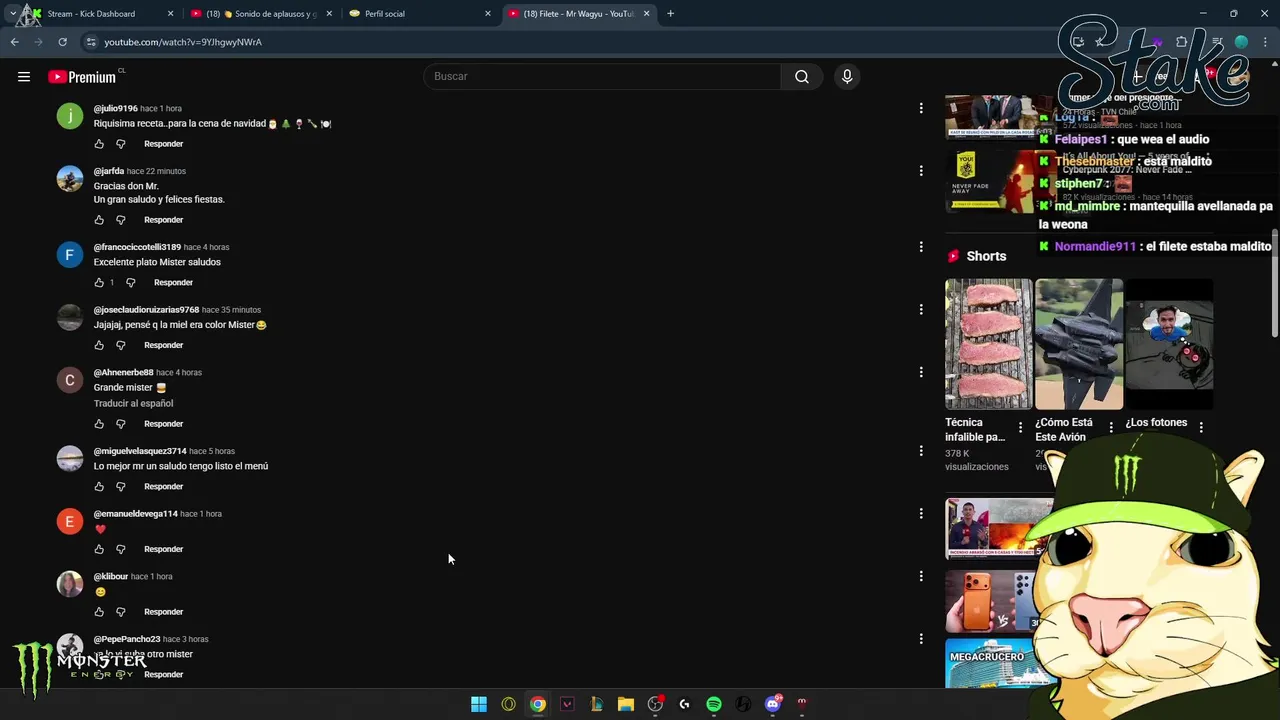Open the YouTube guide hamburger menu
1280x720 pixels.
[24, 76]
